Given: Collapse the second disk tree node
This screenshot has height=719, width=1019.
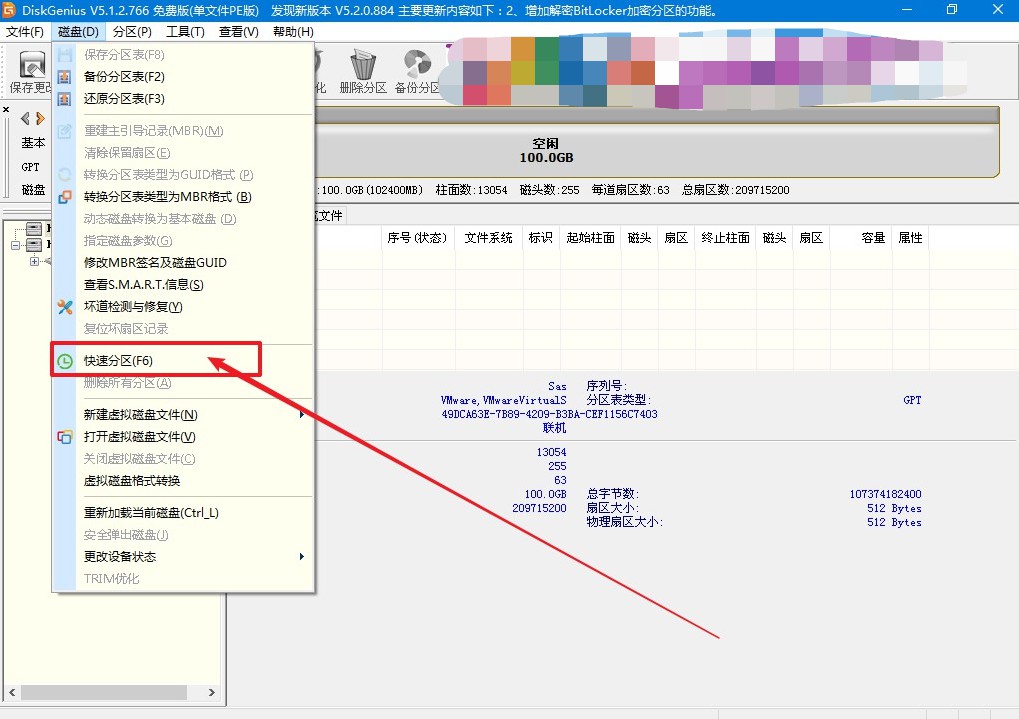Looking at the screenshot, I should [x=16, y=245].
